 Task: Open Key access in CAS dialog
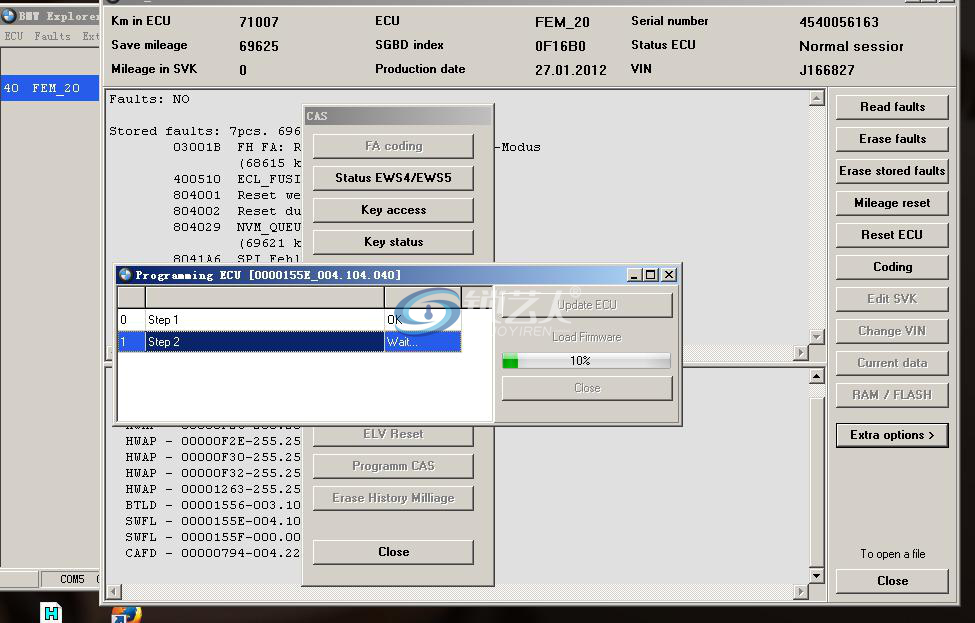tap(393, 210)
